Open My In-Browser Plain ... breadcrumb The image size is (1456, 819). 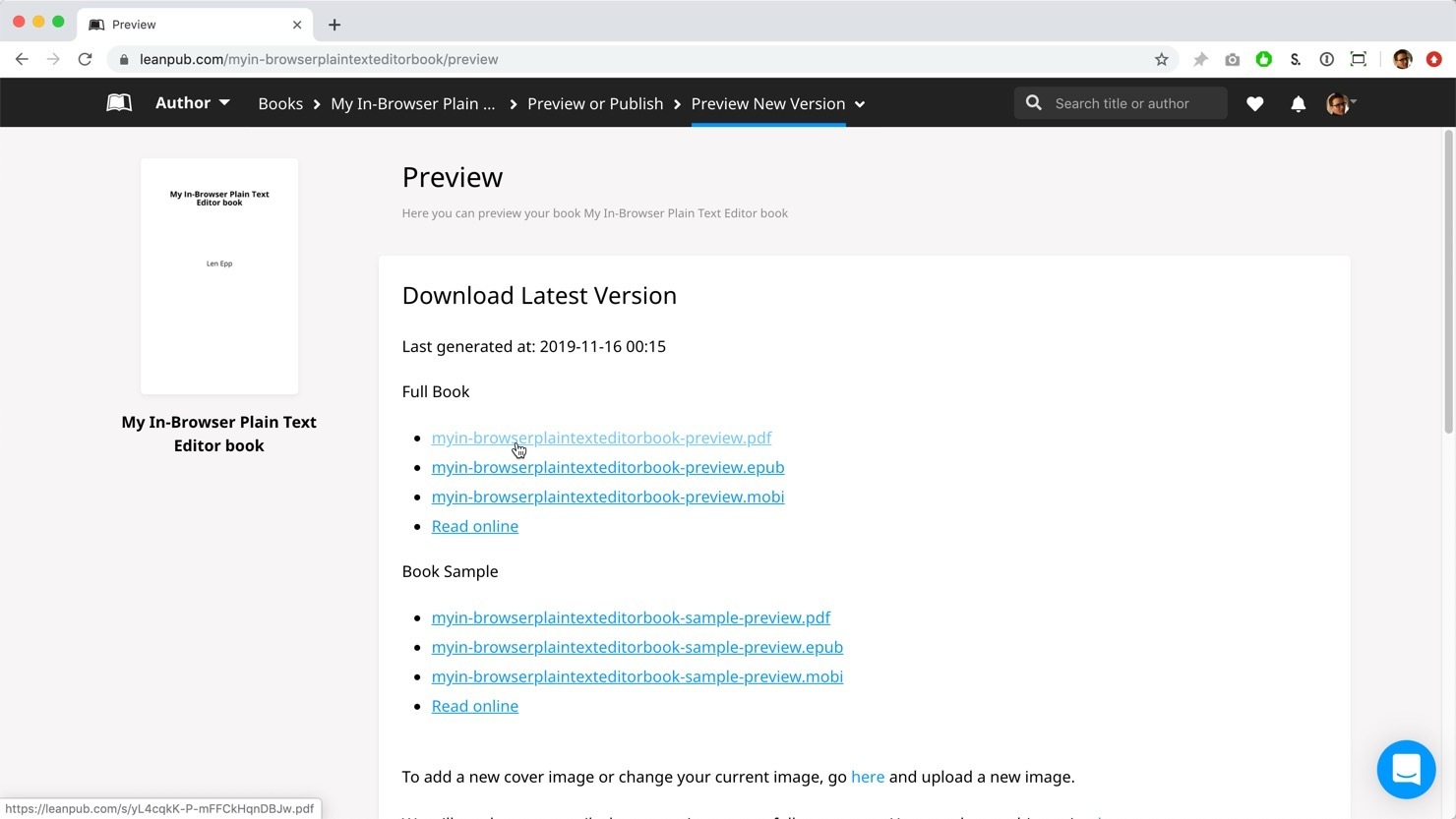[x=413, y=103]
